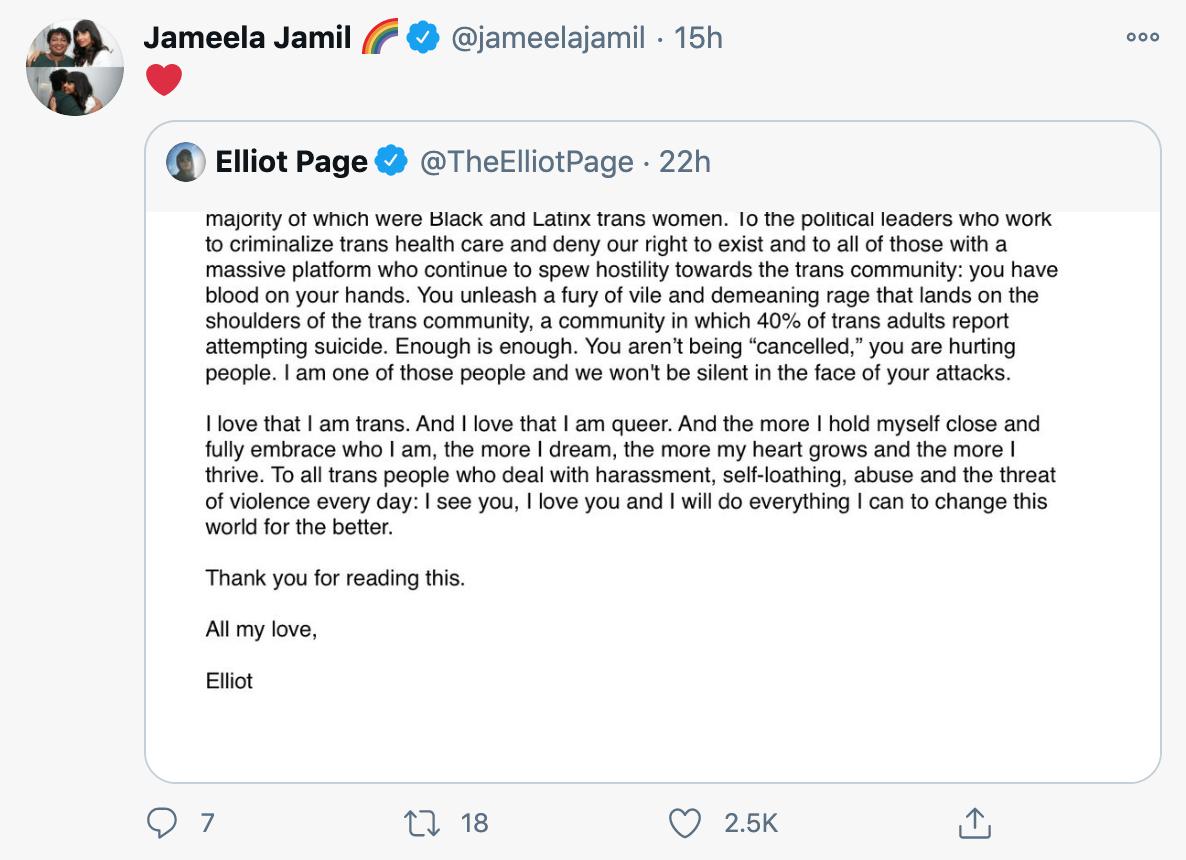Like the tweet using the heart icon
The image size is (1186, 860).
685,823
